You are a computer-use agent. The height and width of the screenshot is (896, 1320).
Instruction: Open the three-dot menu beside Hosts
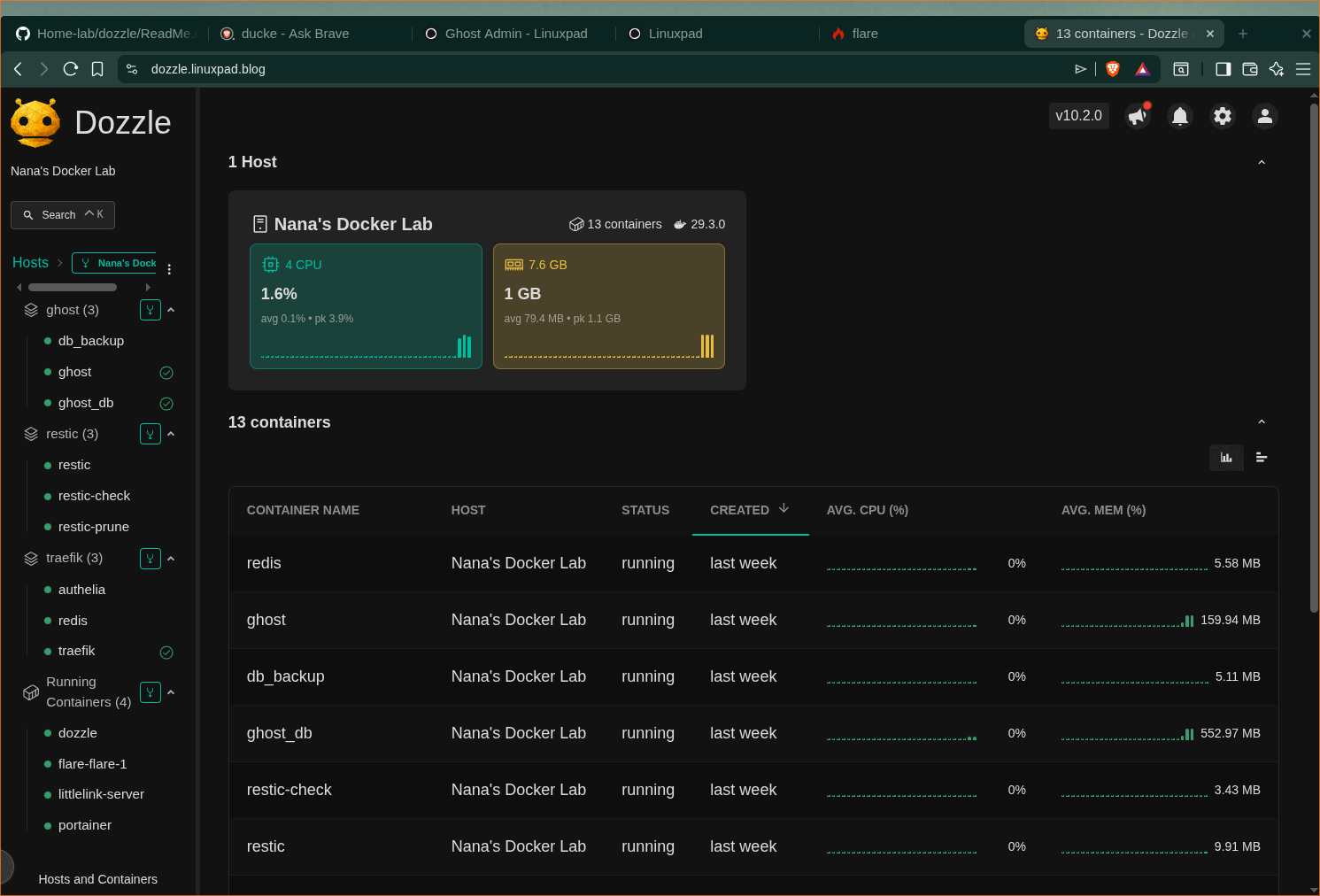[169, 269]
